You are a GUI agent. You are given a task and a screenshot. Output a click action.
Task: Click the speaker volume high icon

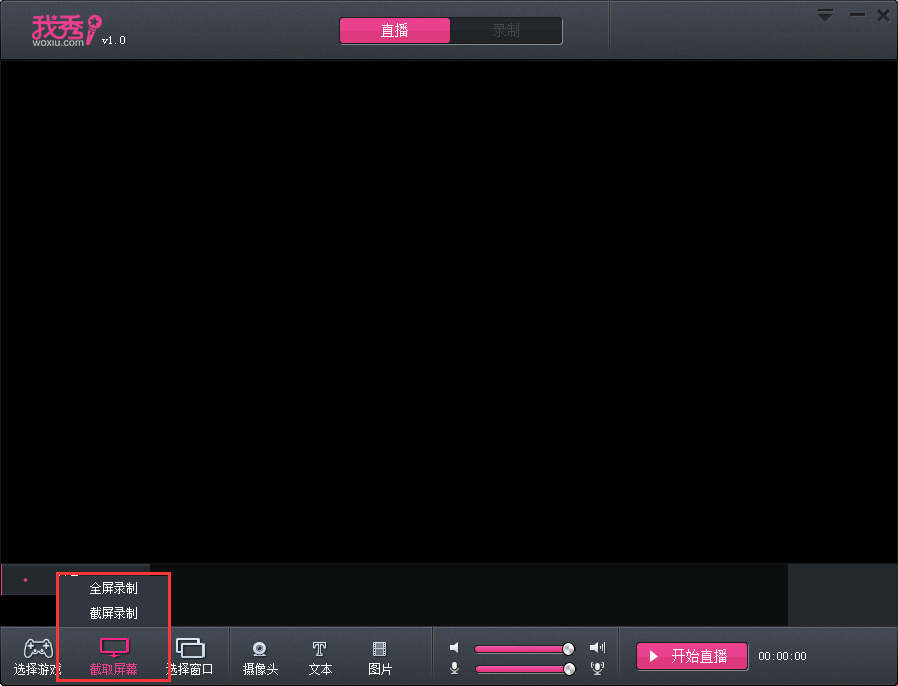click(x=598, y=648)
